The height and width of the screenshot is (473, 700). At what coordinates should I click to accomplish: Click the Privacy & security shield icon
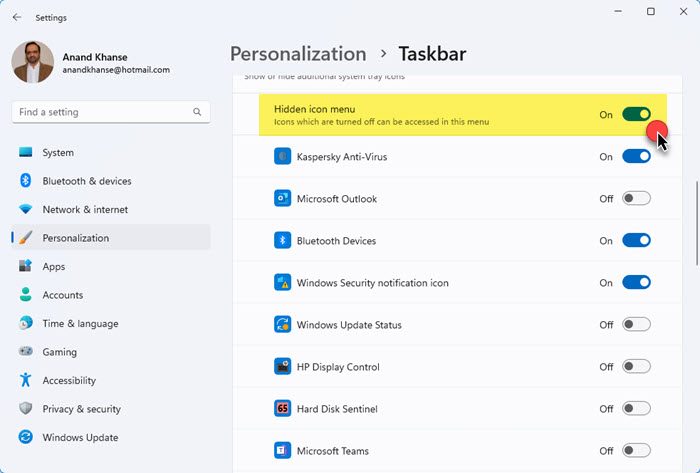[x=26, y=408]
